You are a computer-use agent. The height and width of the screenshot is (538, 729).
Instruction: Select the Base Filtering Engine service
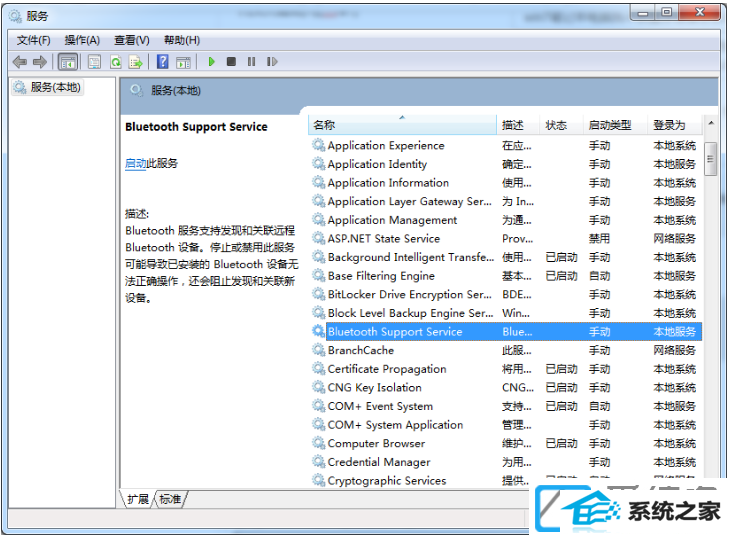click(x=506, y=276)
